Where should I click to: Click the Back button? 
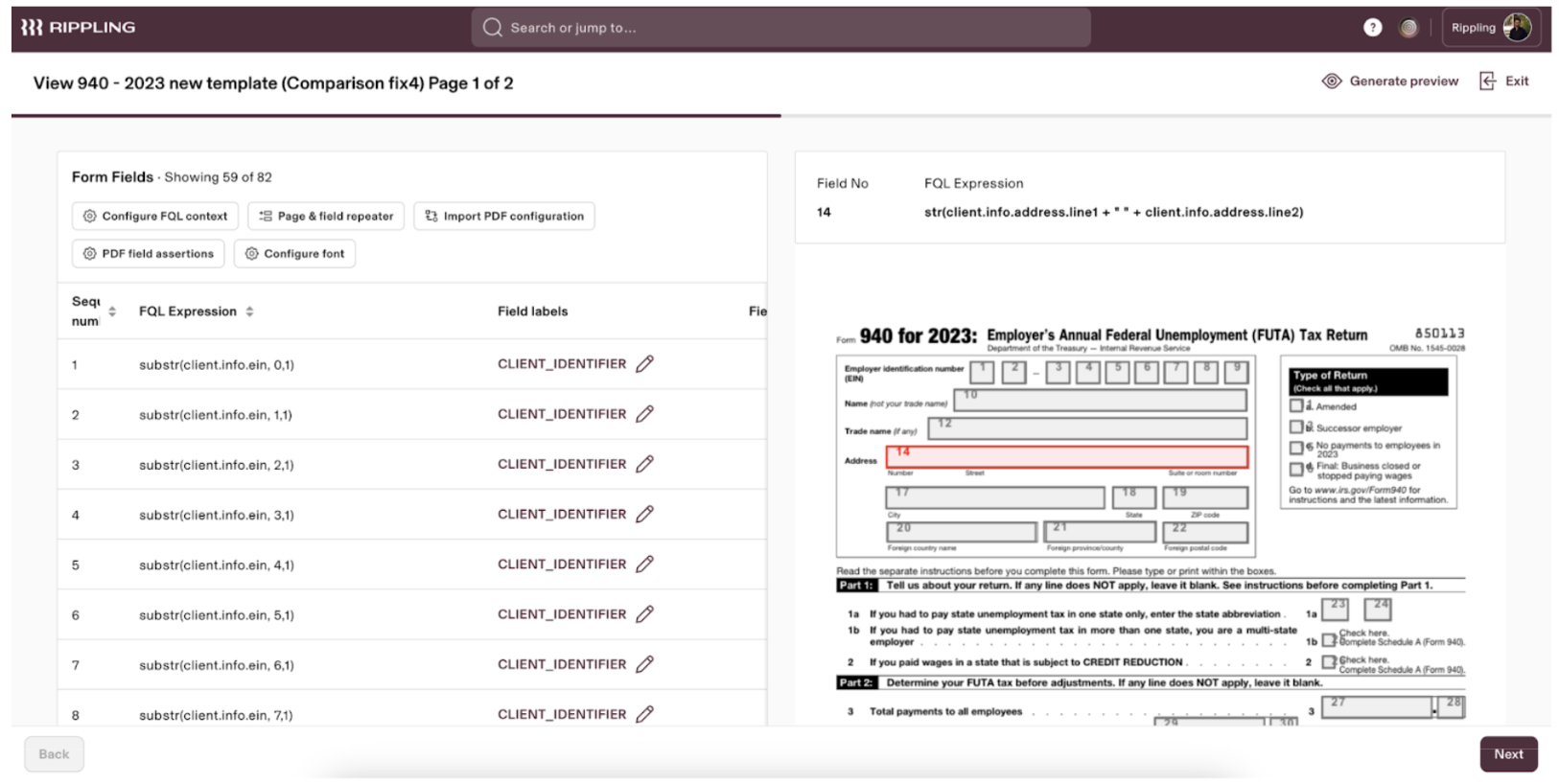(54, 754)
